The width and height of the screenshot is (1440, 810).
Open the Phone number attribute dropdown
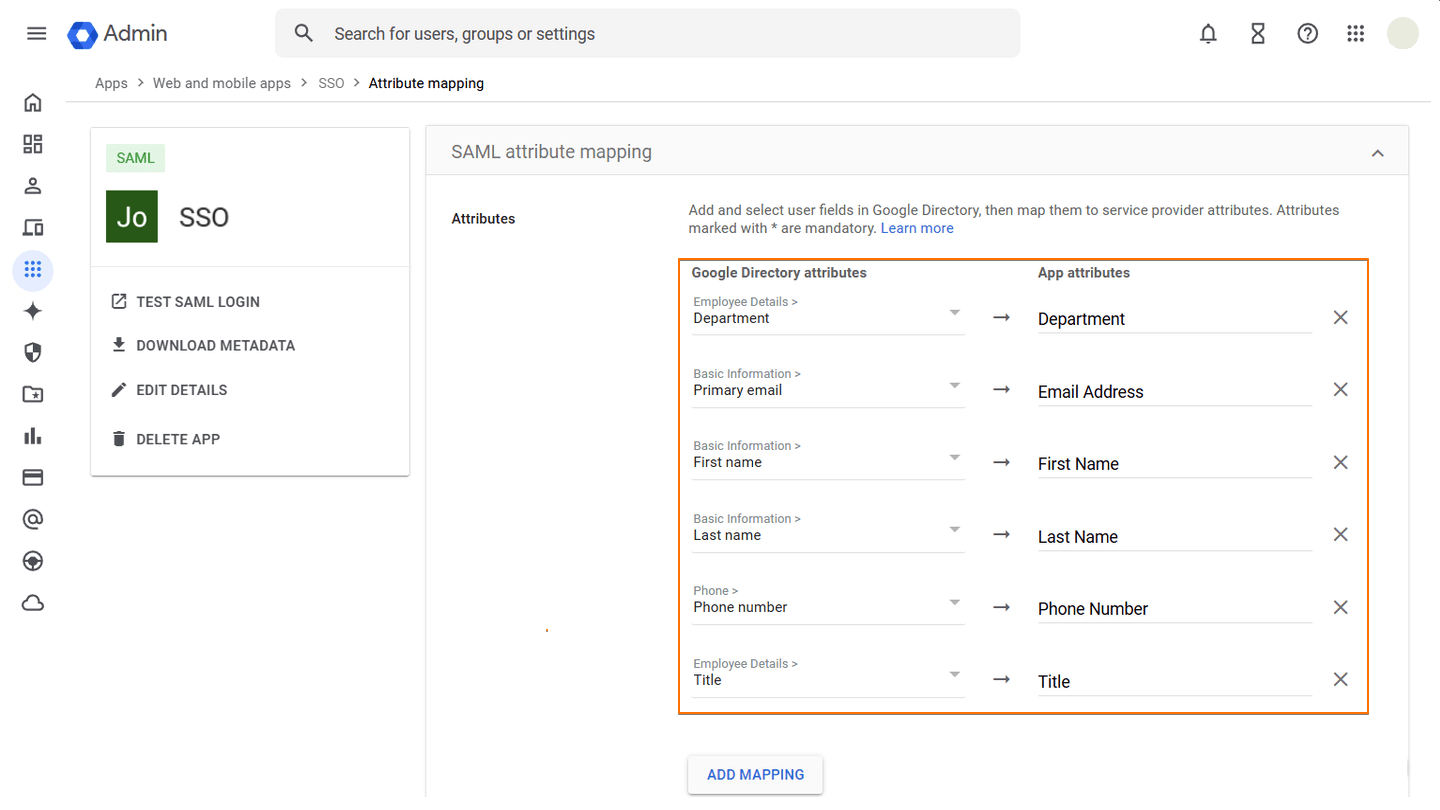pyautogui.click(x=954, y=601)
